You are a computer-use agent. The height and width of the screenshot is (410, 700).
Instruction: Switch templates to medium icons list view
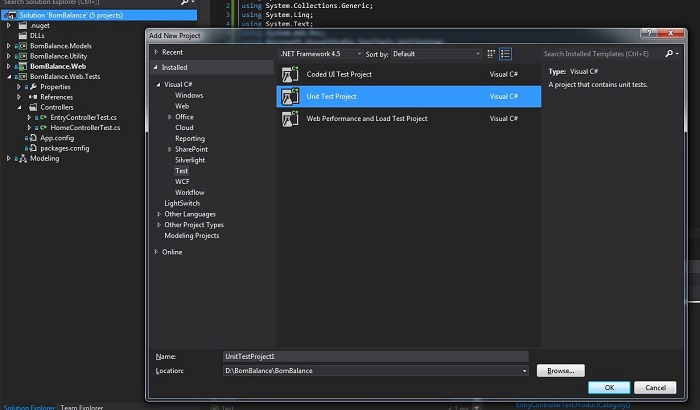click(x=505, y=53)
